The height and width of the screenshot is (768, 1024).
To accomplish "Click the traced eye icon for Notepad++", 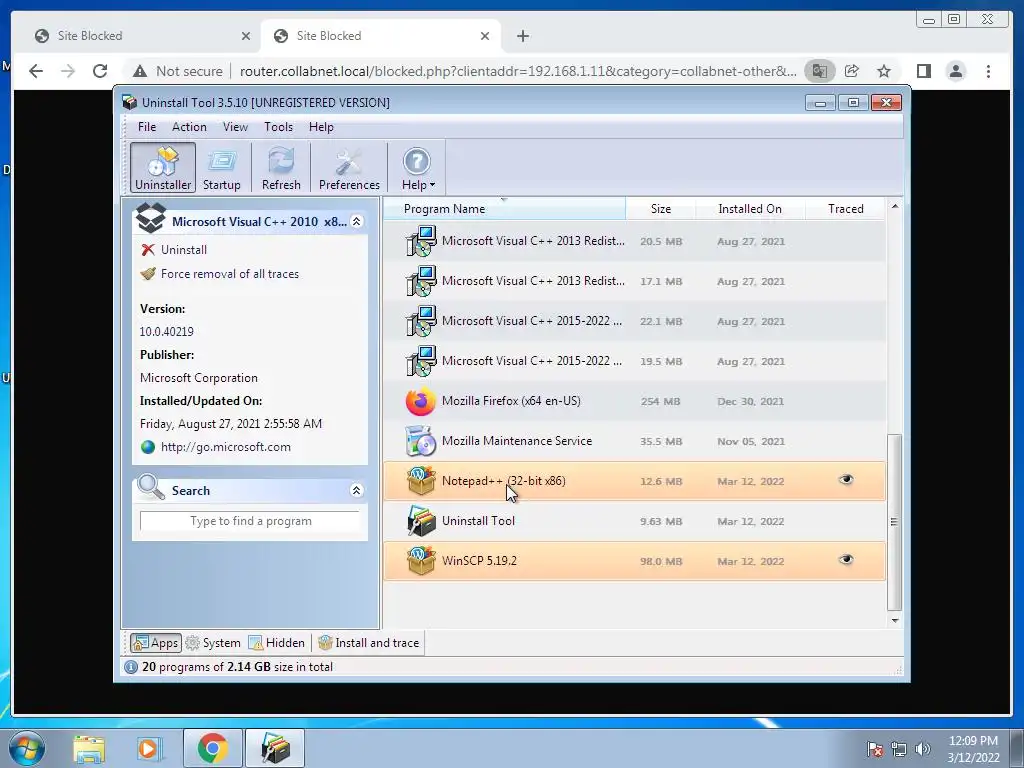I will (x=846, y=480).
